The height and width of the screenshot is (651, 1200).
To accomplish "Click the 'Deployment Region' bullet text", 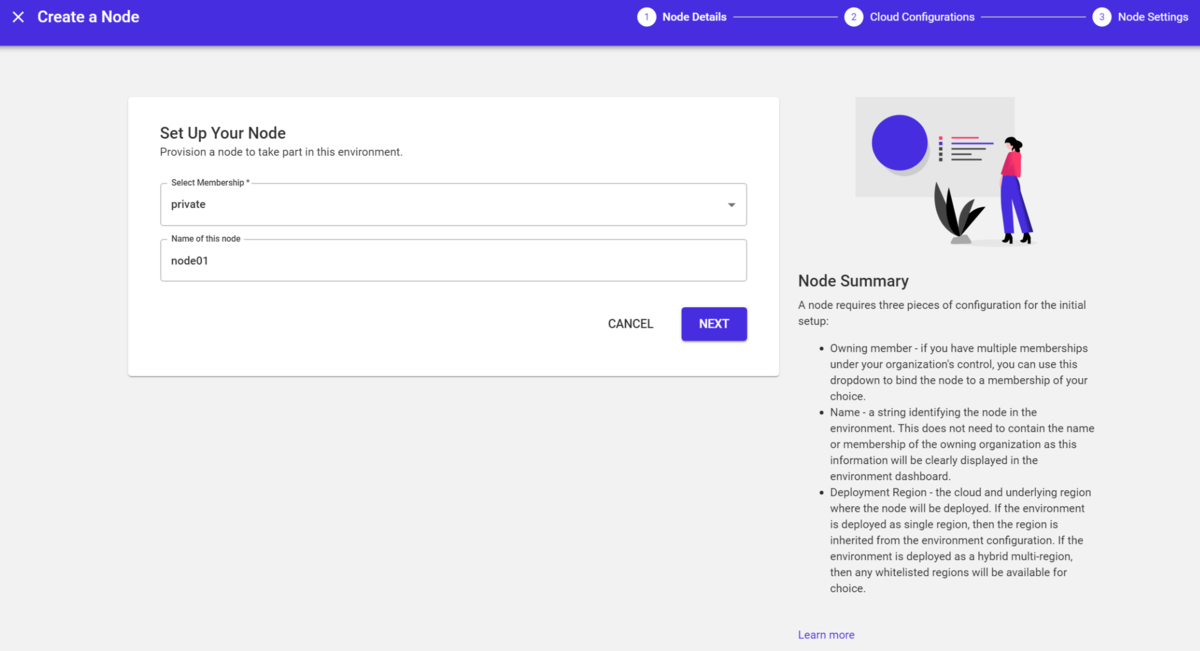I will click(960, 540).
